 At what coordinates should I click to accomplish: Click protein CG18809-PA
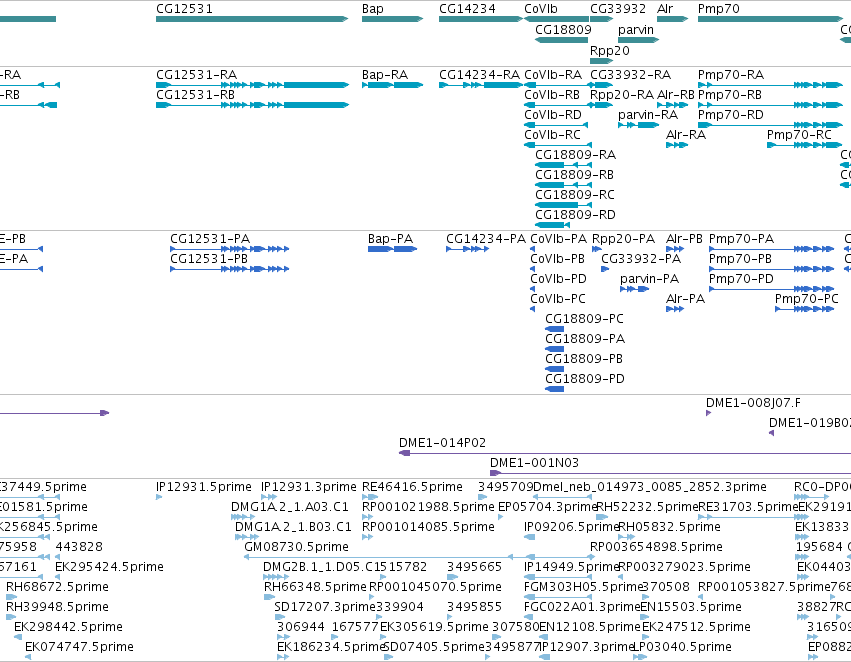585,339
